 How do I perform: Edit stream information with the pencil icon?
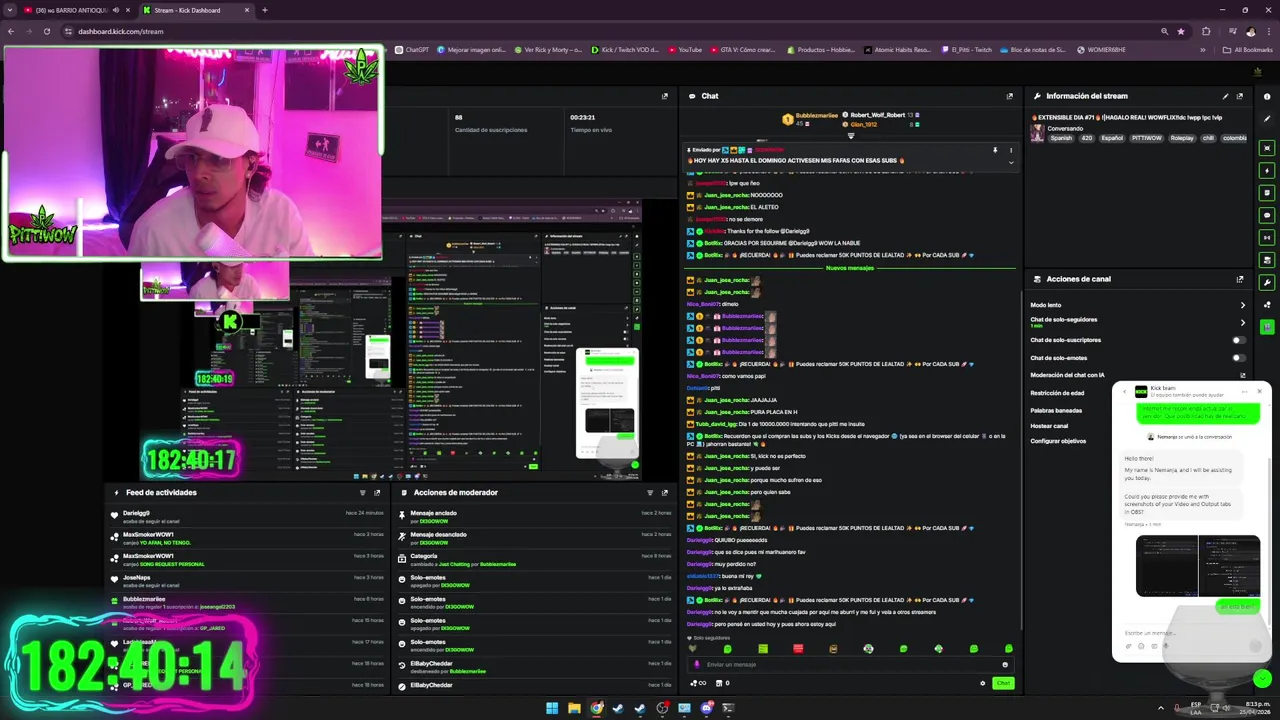coord(1226,96)
